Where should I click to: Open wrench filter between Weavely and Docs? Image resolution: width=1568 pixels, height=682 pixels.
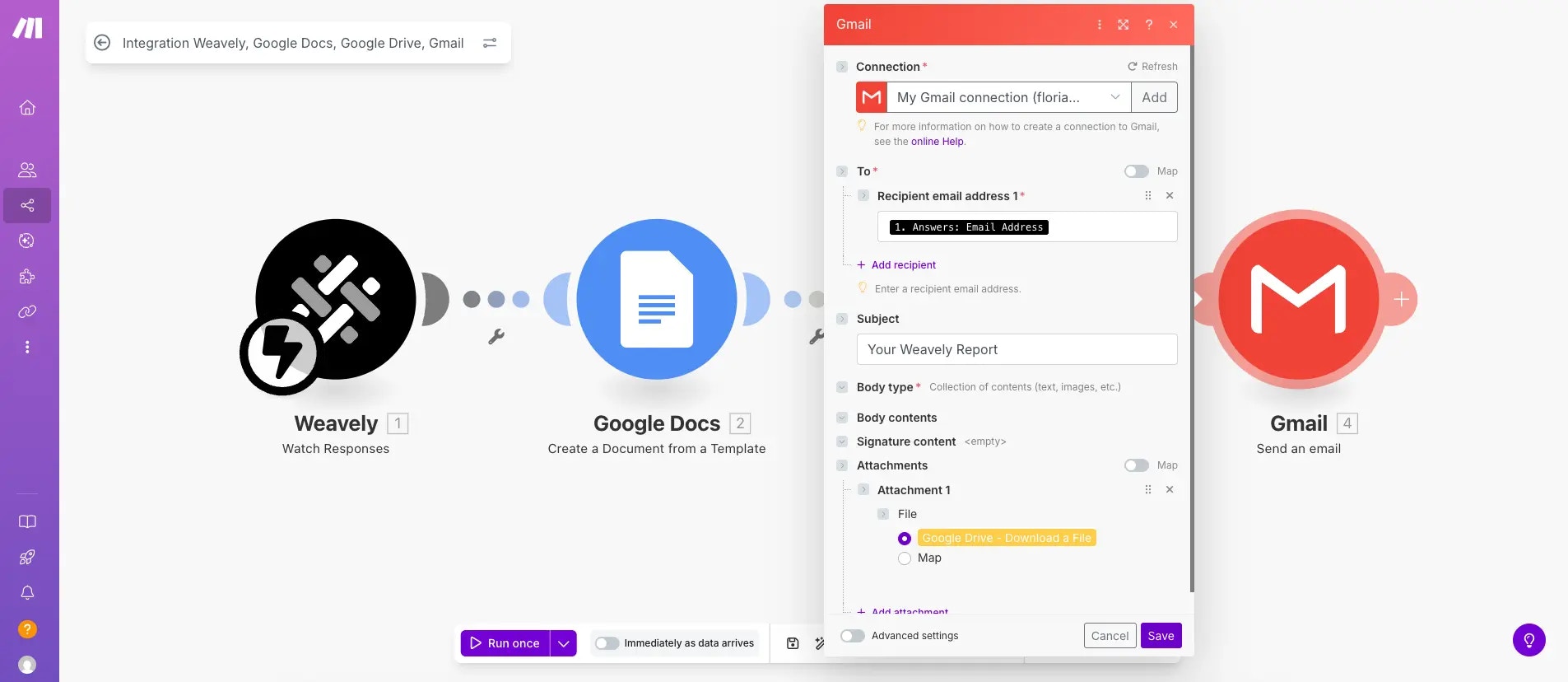[x=496, y=336]
